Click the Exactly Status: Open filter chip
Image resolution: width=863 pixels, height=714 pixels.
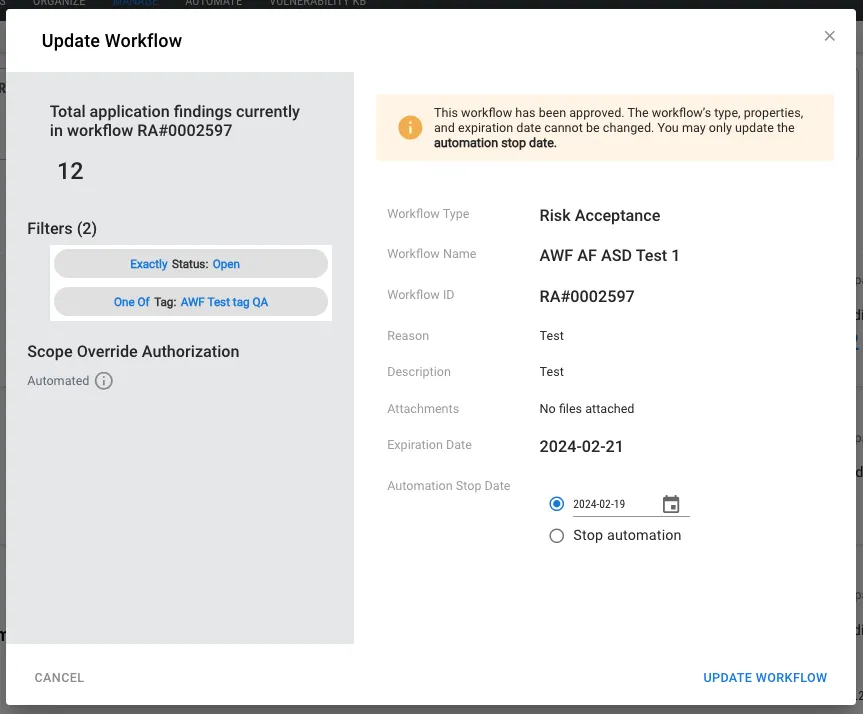coord(191,264)
